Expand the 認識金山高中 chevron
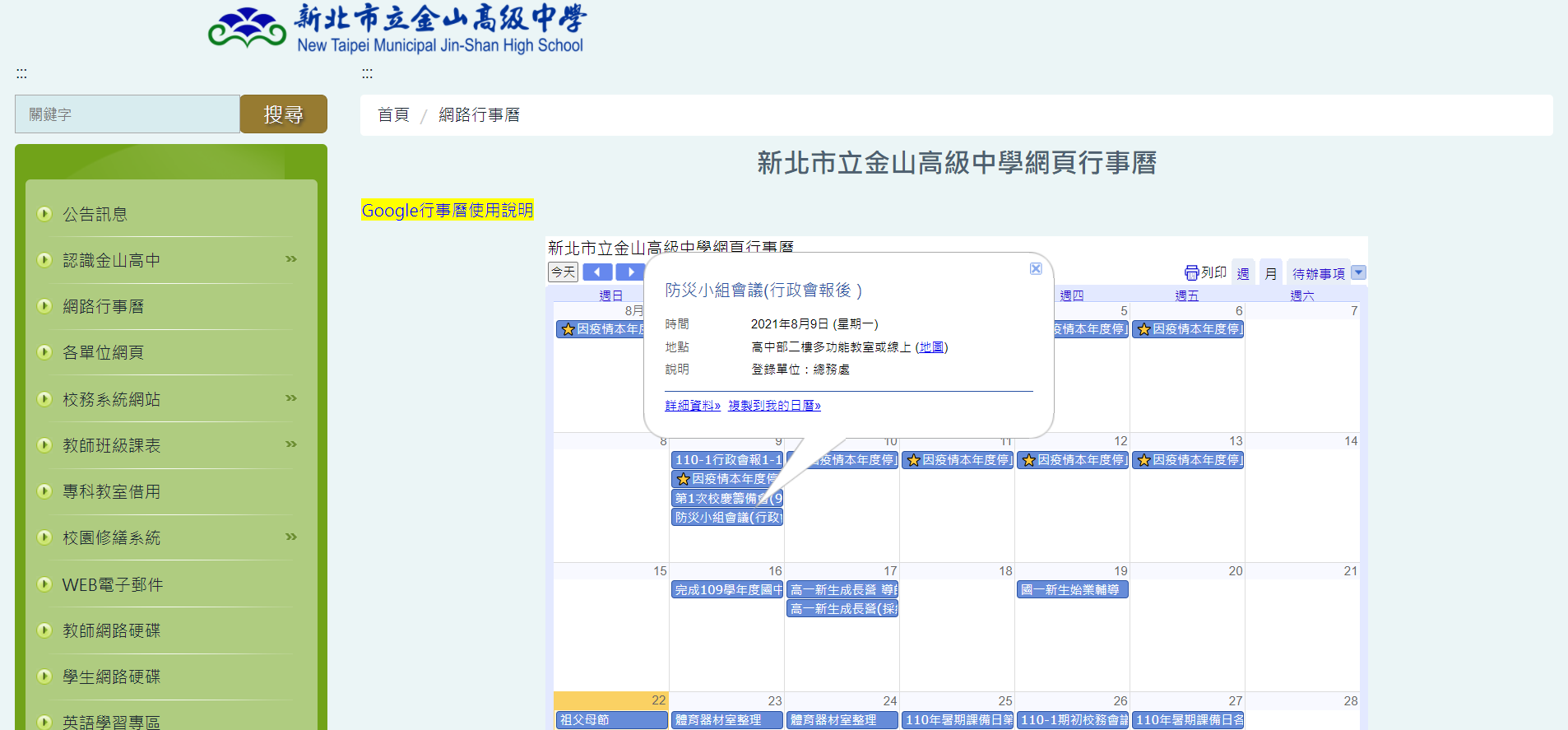Viewport: 1568px width, 730px height. 290,259
